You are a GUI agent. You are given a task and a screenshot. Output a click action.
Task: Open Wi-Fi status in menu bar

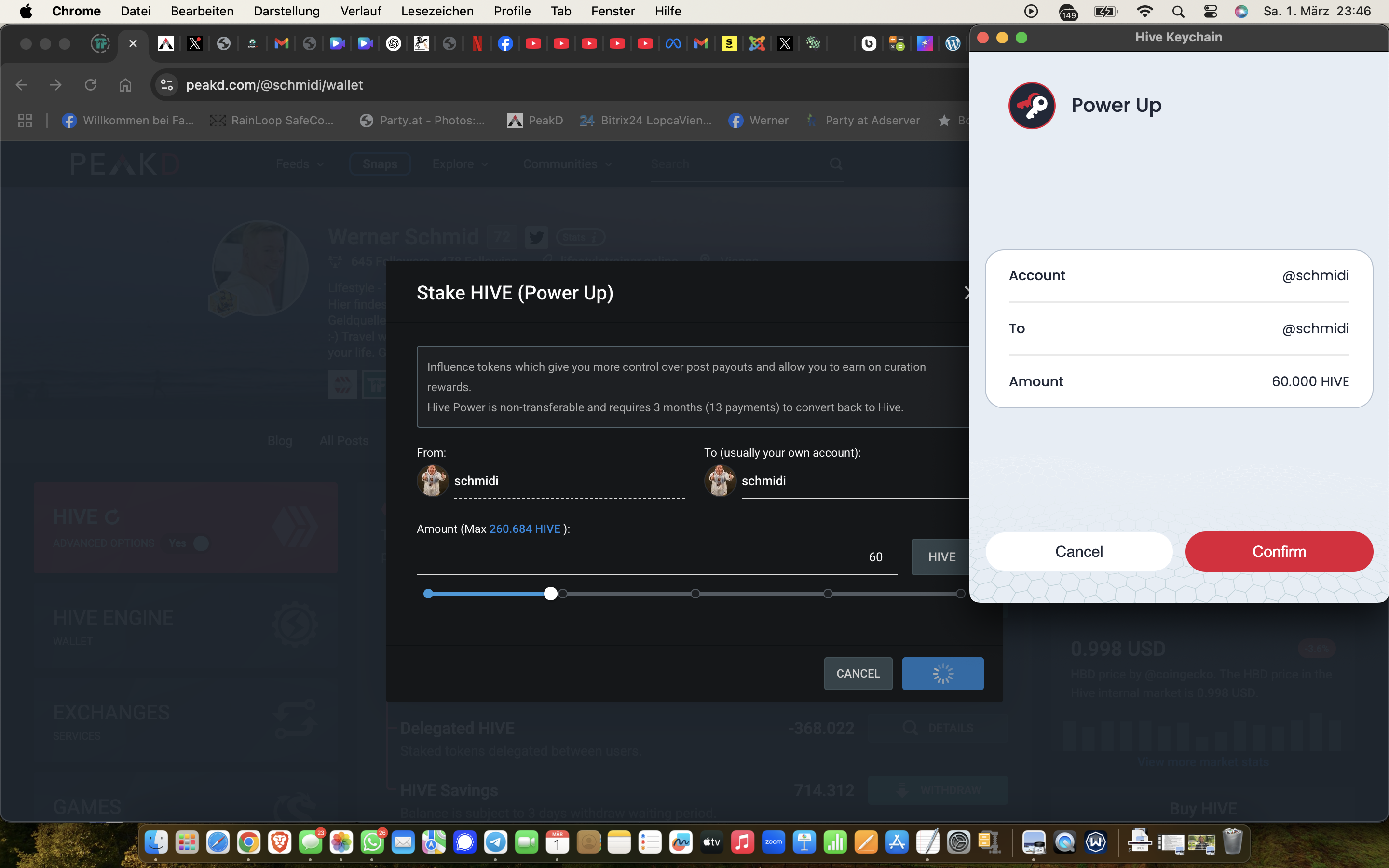pyautogui.click(x=1144, y=11)
